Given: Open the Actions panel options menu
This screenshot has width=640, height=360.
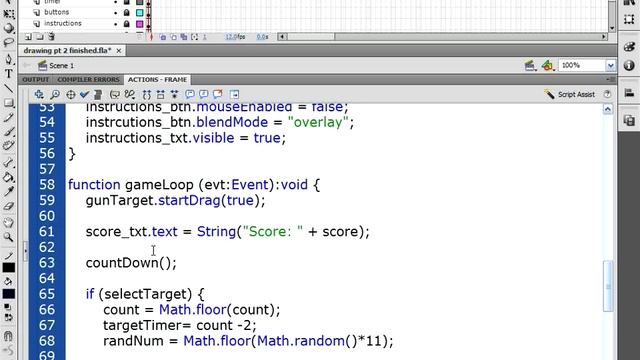Looking at the screenshot, I should tap(611, 79).
